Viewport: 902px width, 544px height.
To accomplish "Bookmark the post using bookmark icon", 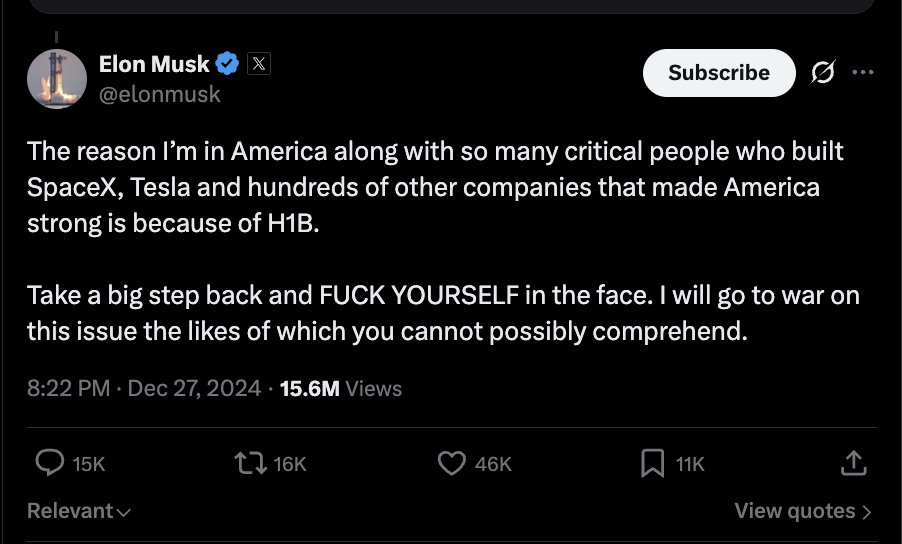I will click(652, 463).
